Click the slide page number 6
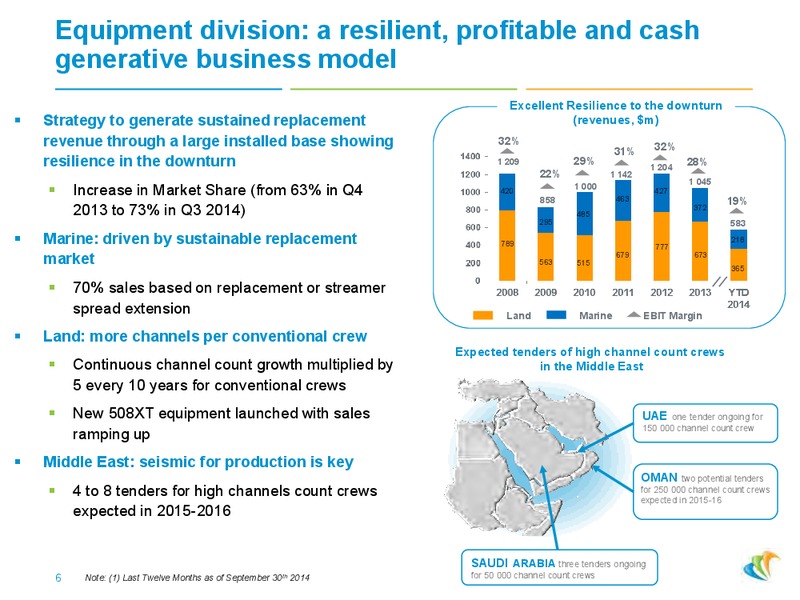 (58, 578)
